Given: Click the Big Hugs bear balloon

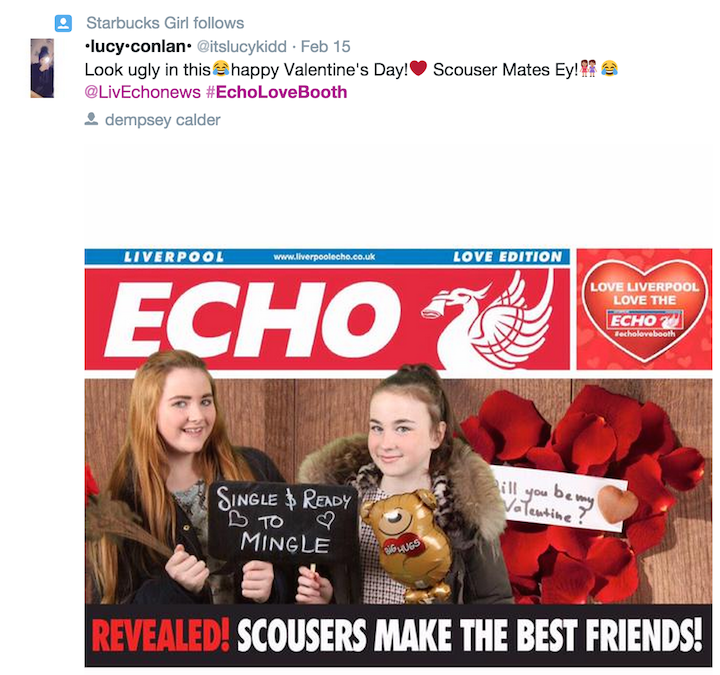Looking at the screenshot, I should [407, 545].
